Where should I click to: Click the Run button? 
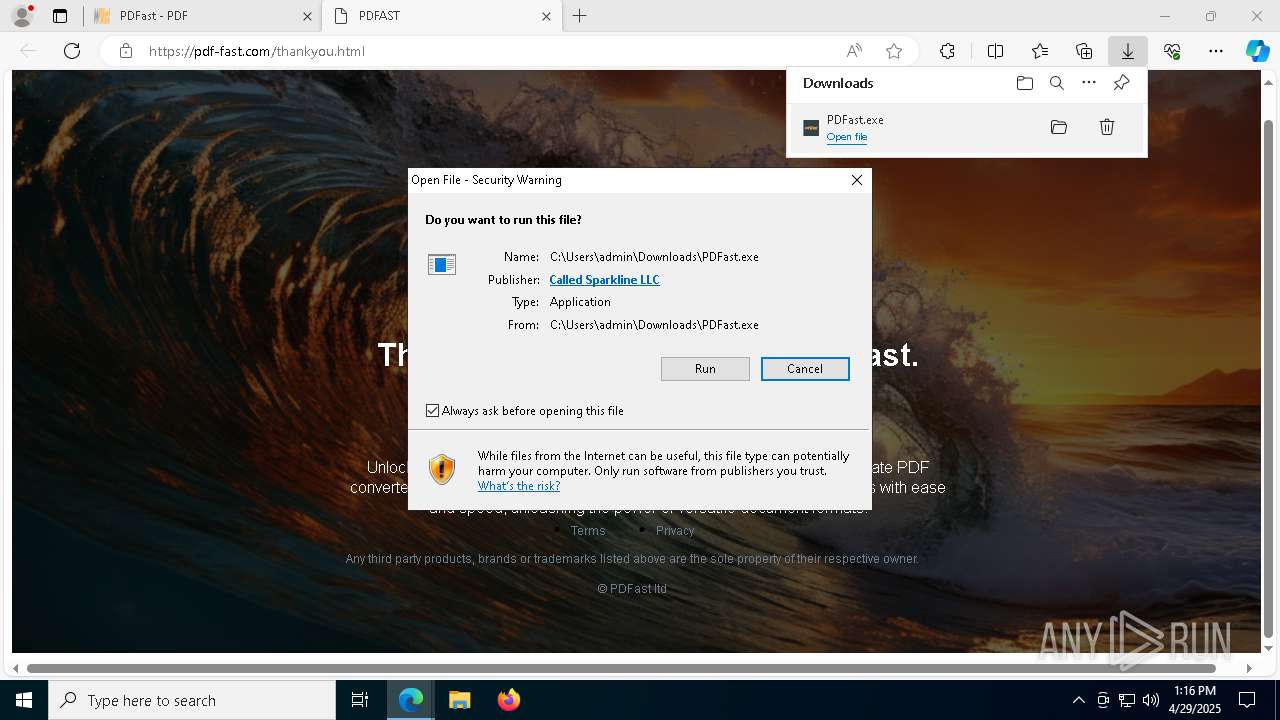pos(705,369)
